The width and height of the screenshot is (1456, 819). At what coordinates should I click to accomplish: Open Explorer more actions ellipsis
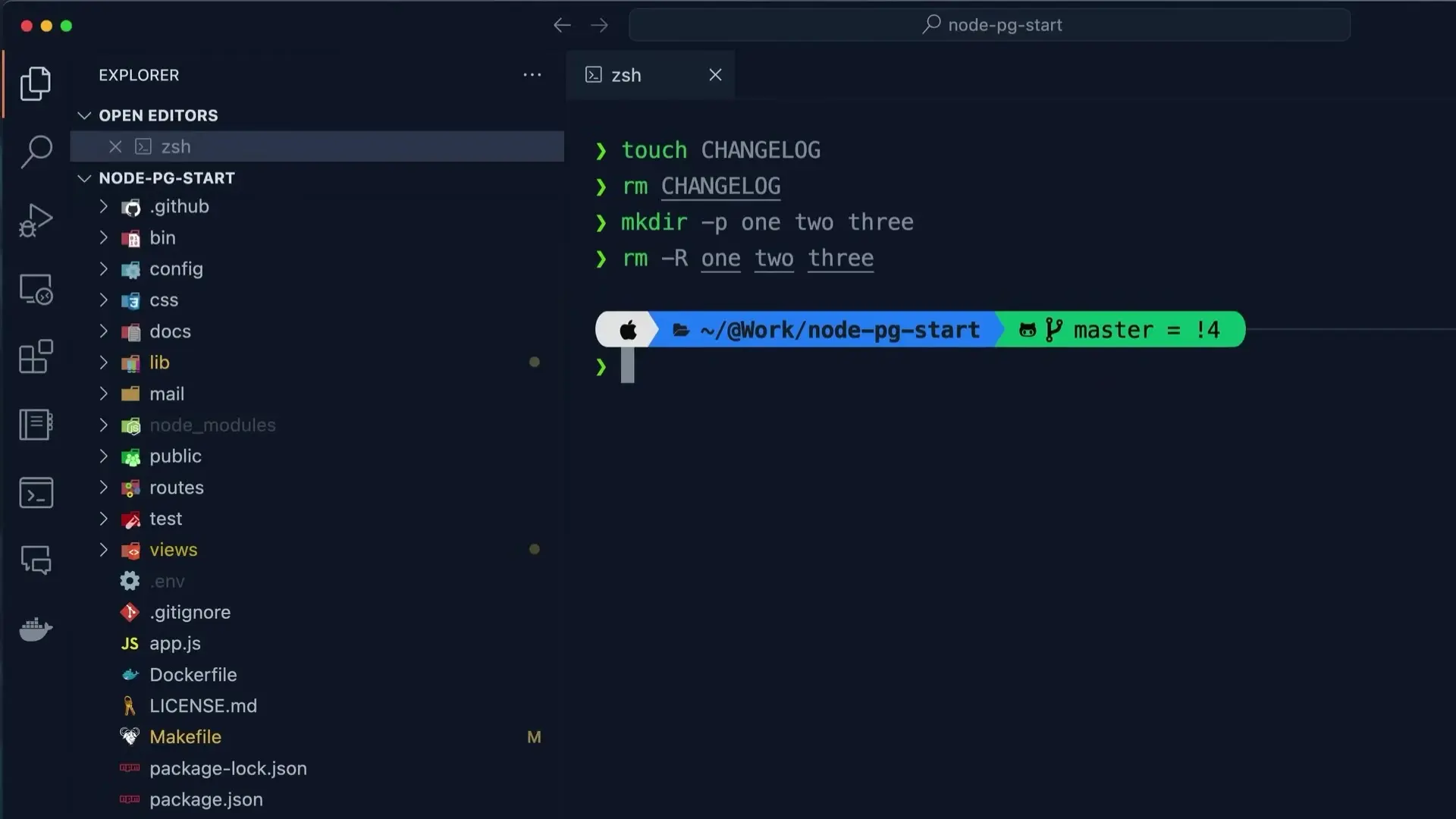pyautogui.click(x=532, y=75)
